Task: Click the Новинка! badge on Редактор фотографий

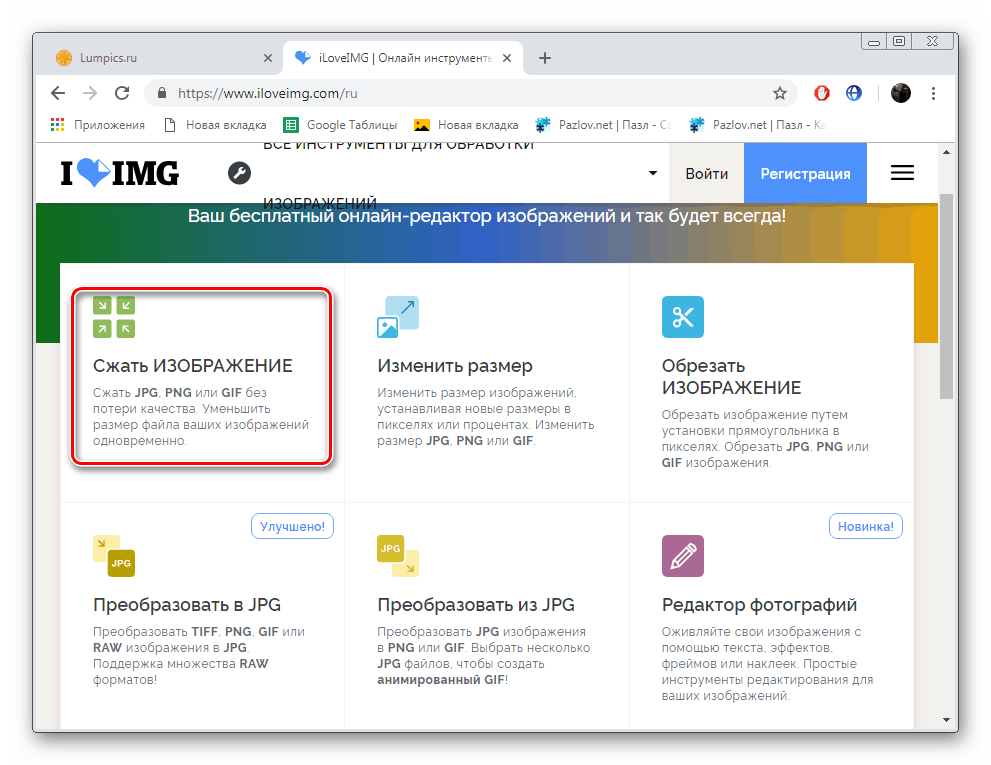Action: pyautogui.click(x=865, y=525)
